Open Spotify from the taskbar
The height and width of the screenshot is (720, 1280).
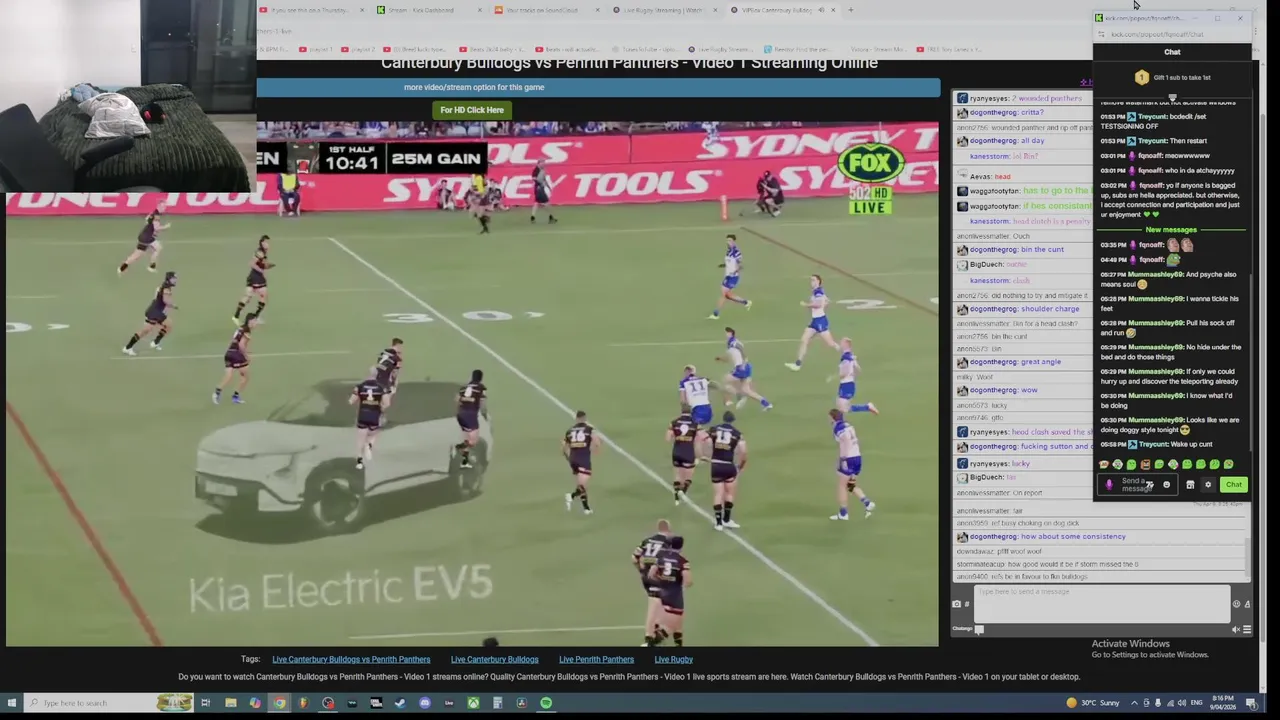[546, 703]
